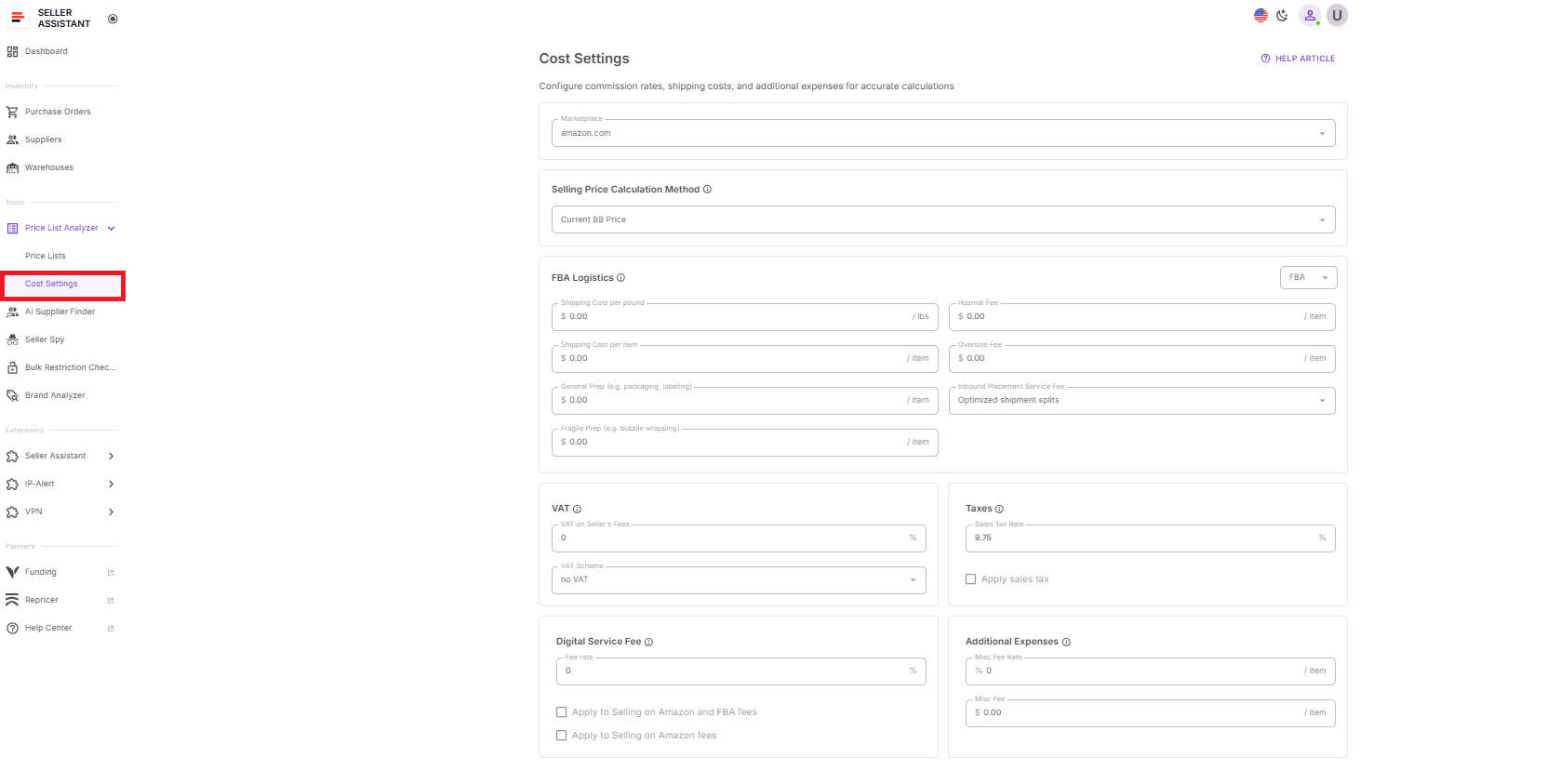Toggle dark mode with the moon icon

(x=1284, y=16)
